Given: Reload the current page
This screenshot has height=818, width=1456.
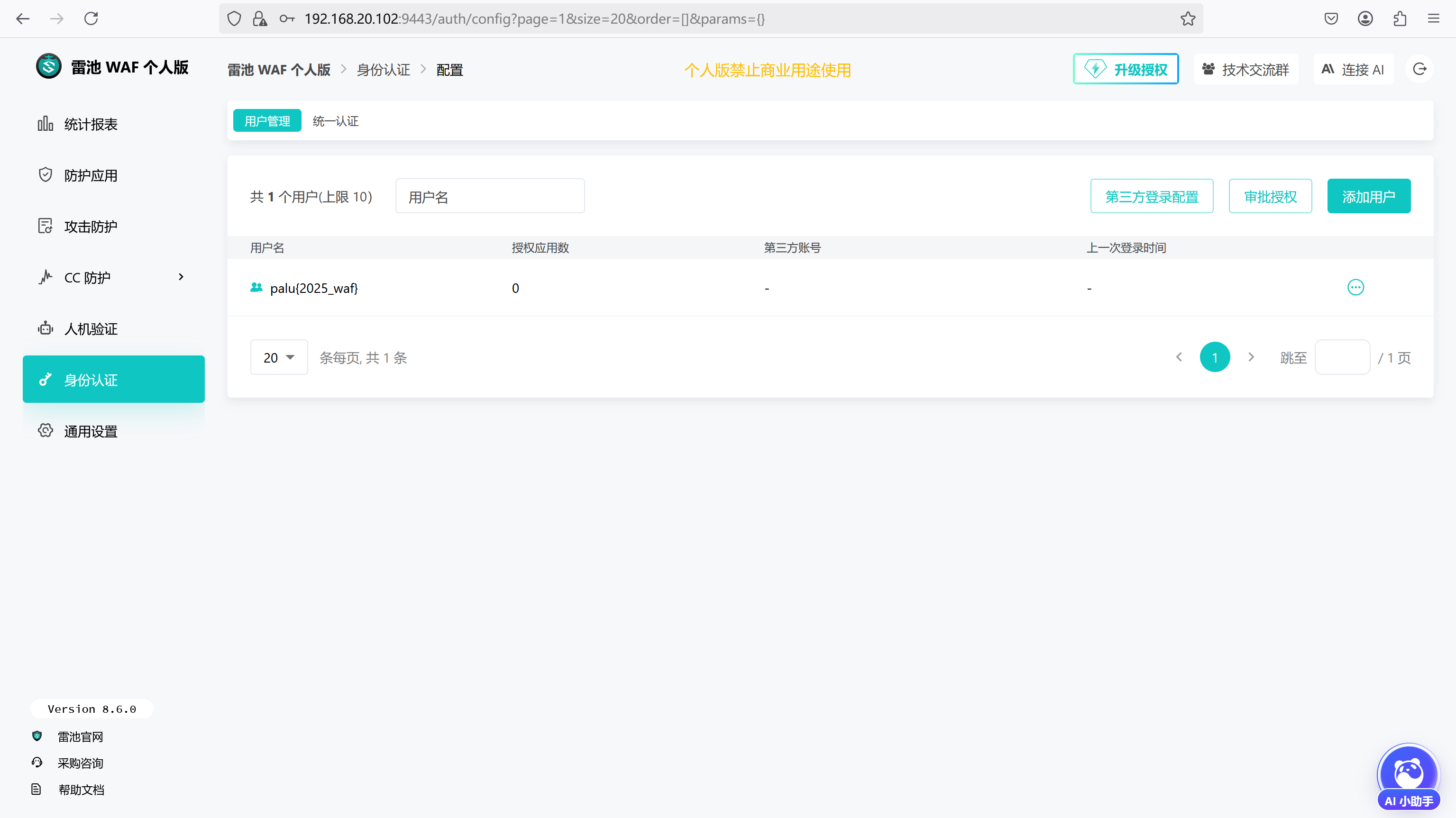Looking at the screenshot, I should click(x=91, y=18).
